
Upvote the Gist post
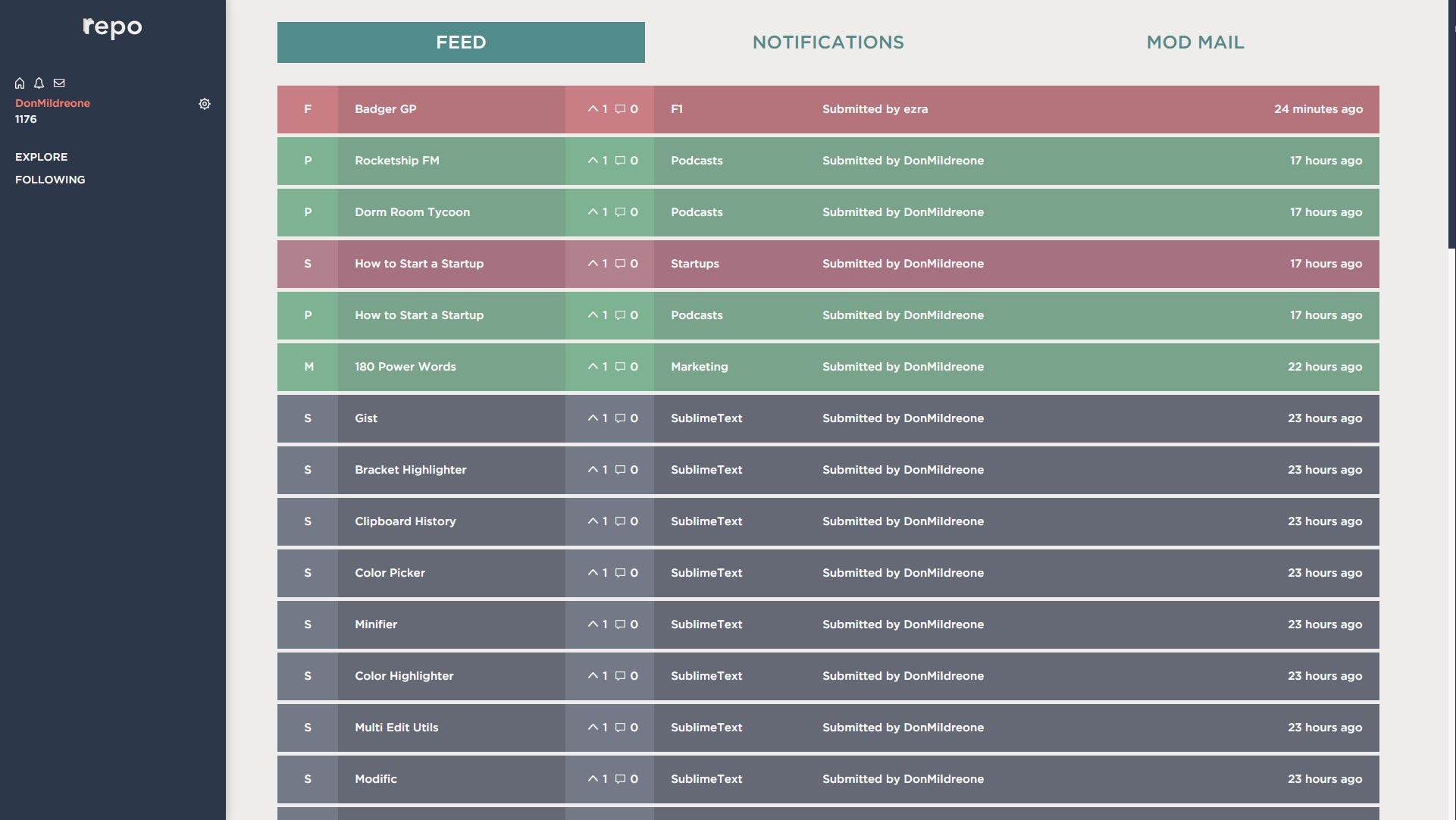[x=593, y=418]
